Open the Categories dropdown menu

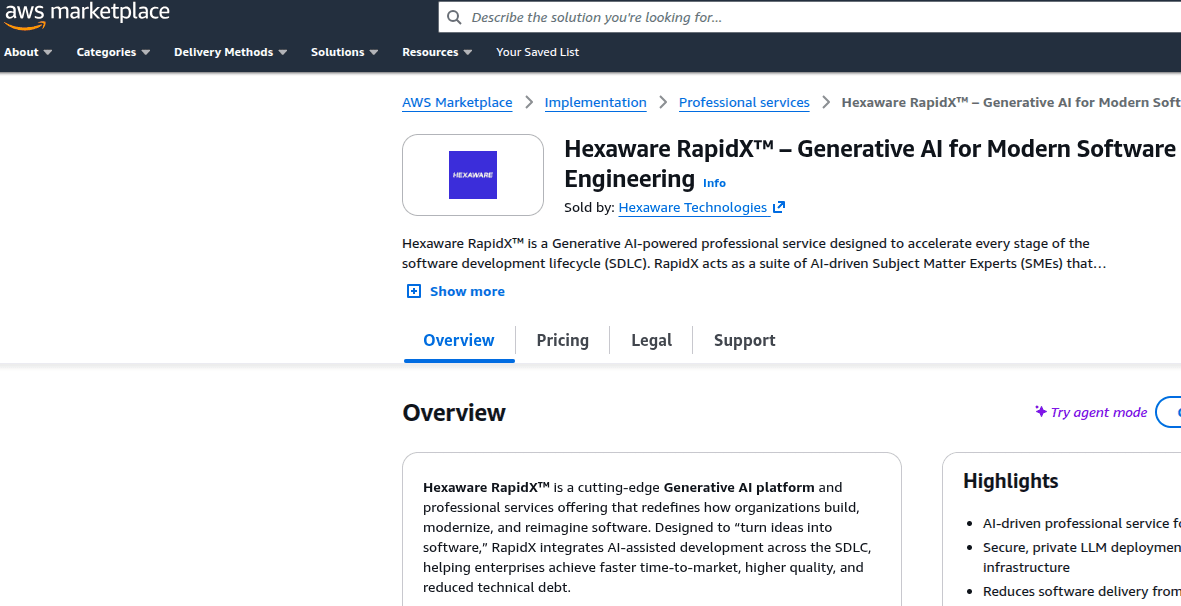113,52
